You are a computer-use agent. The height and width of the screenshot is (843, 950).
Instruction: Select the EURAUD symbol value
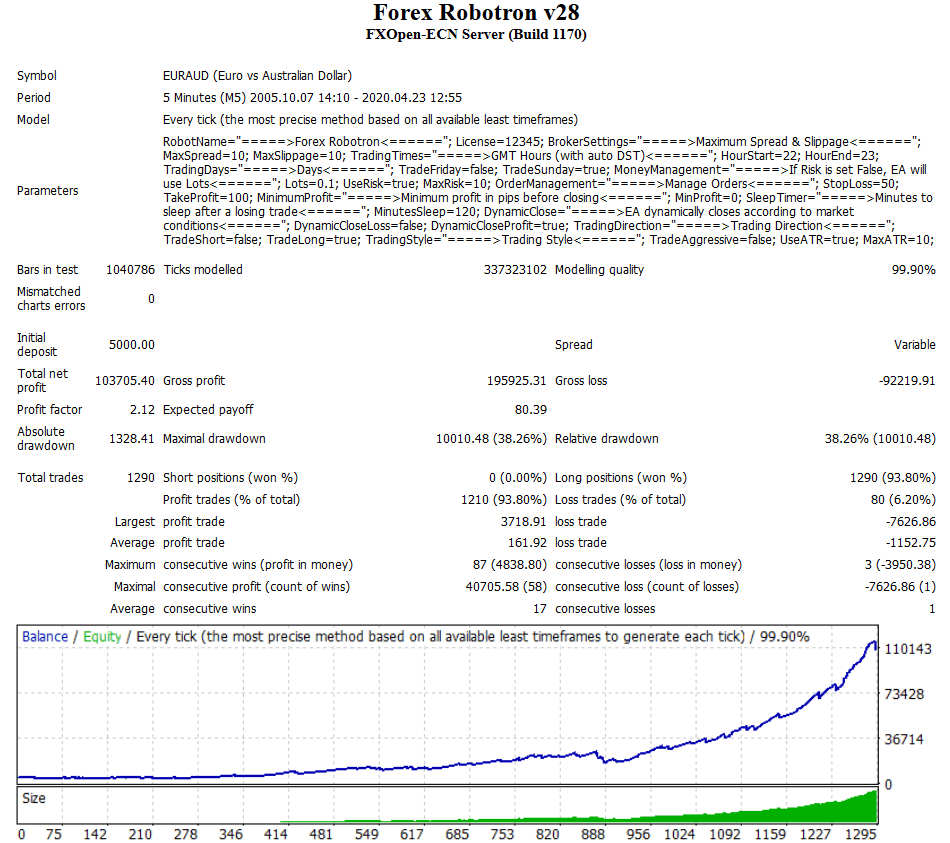[257, 76]
